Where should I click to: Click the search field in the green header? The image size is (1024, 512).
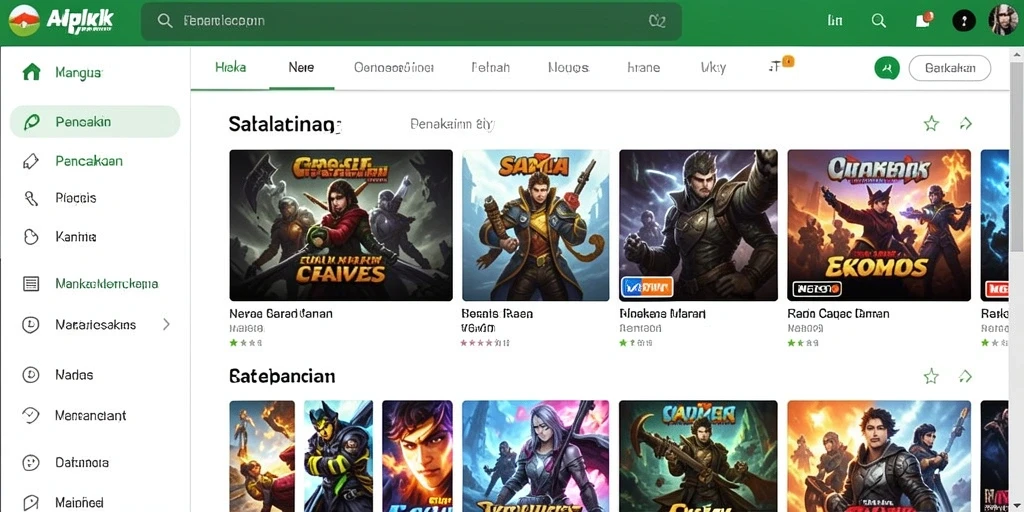tap(411, 22)
